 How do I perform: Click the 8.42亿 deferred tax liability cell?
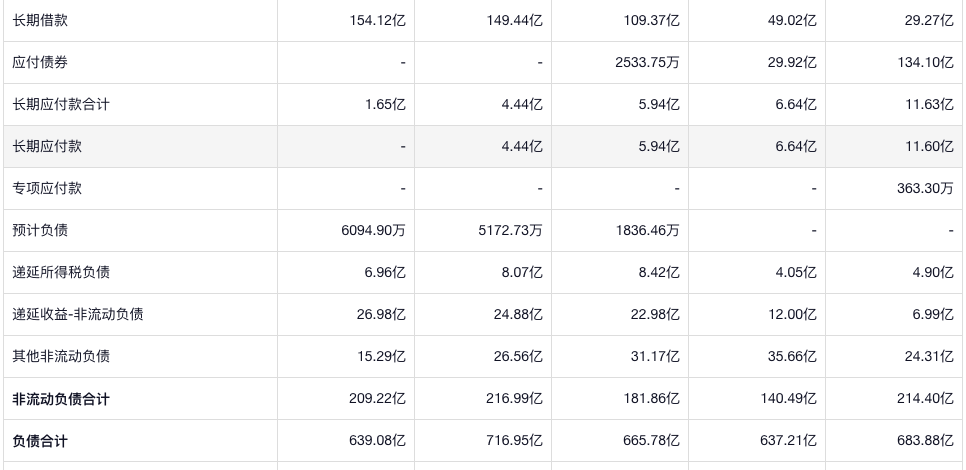pos(658,272)
